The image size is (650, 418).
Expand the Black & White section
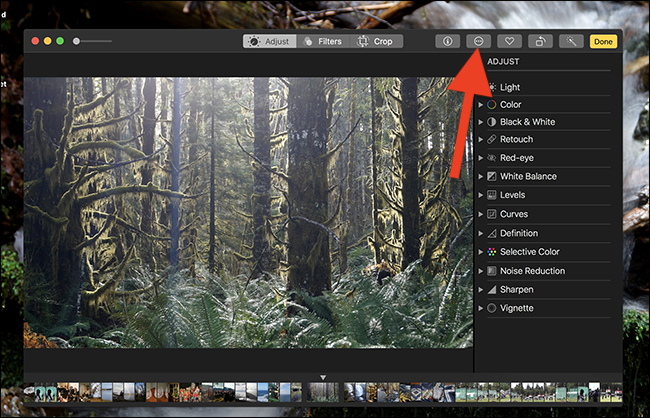coord(480,122)
